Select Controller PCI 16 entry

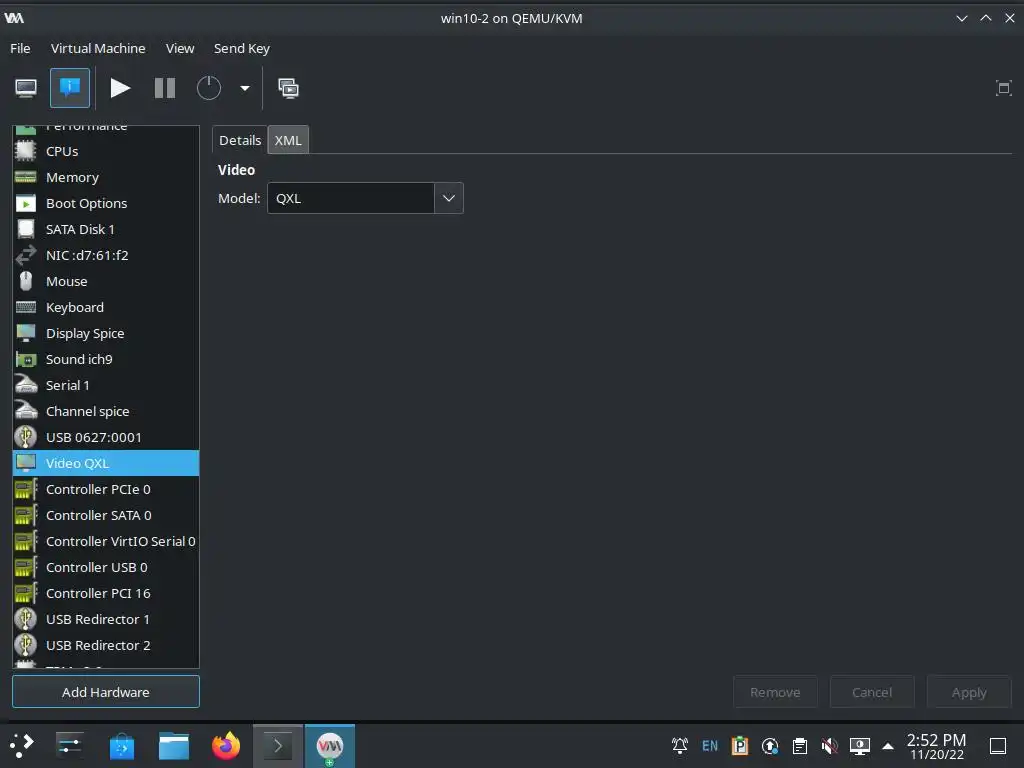[x=106, y=593]
